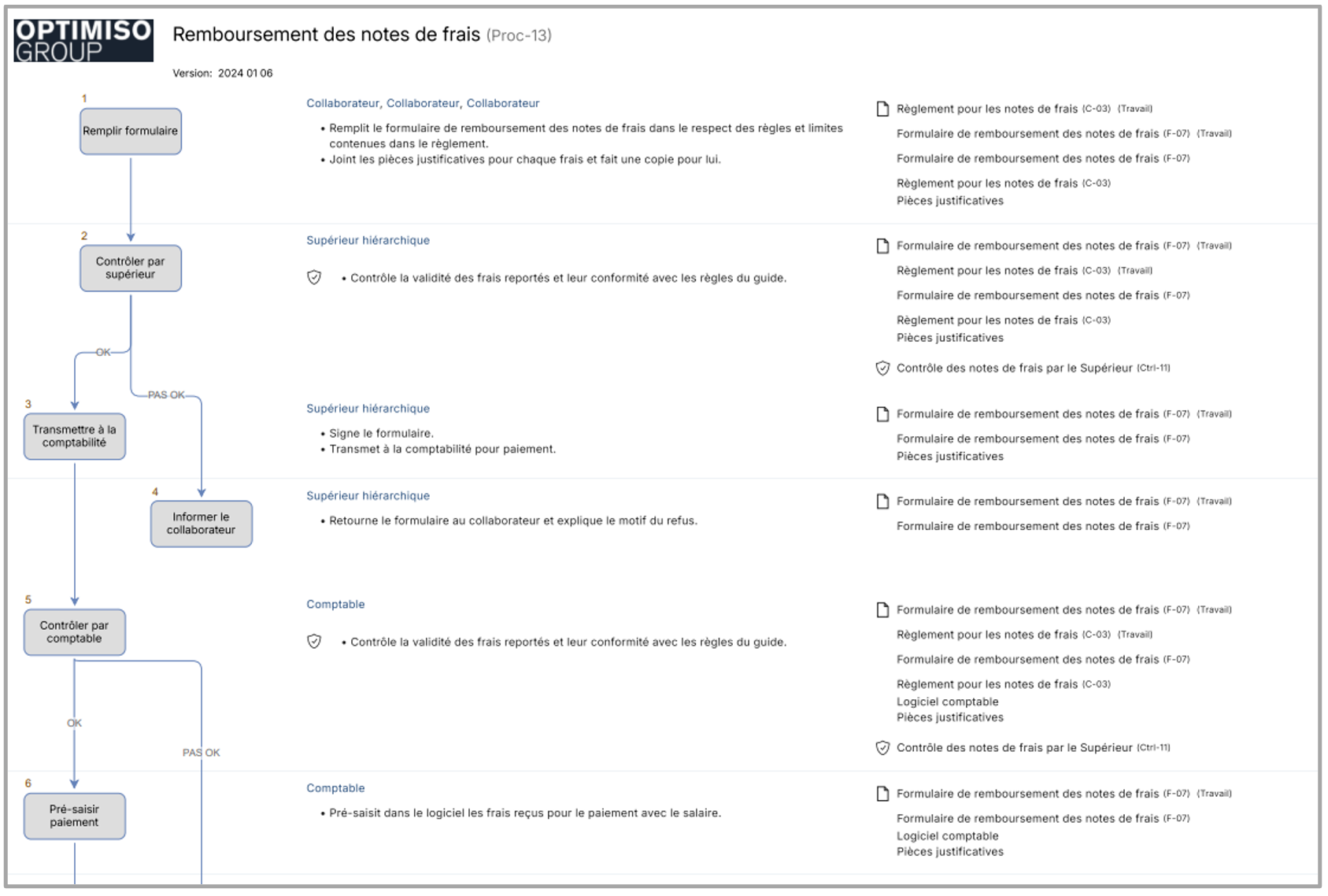Select the 'Informer le collaborateur' step box

coord(202,524)
